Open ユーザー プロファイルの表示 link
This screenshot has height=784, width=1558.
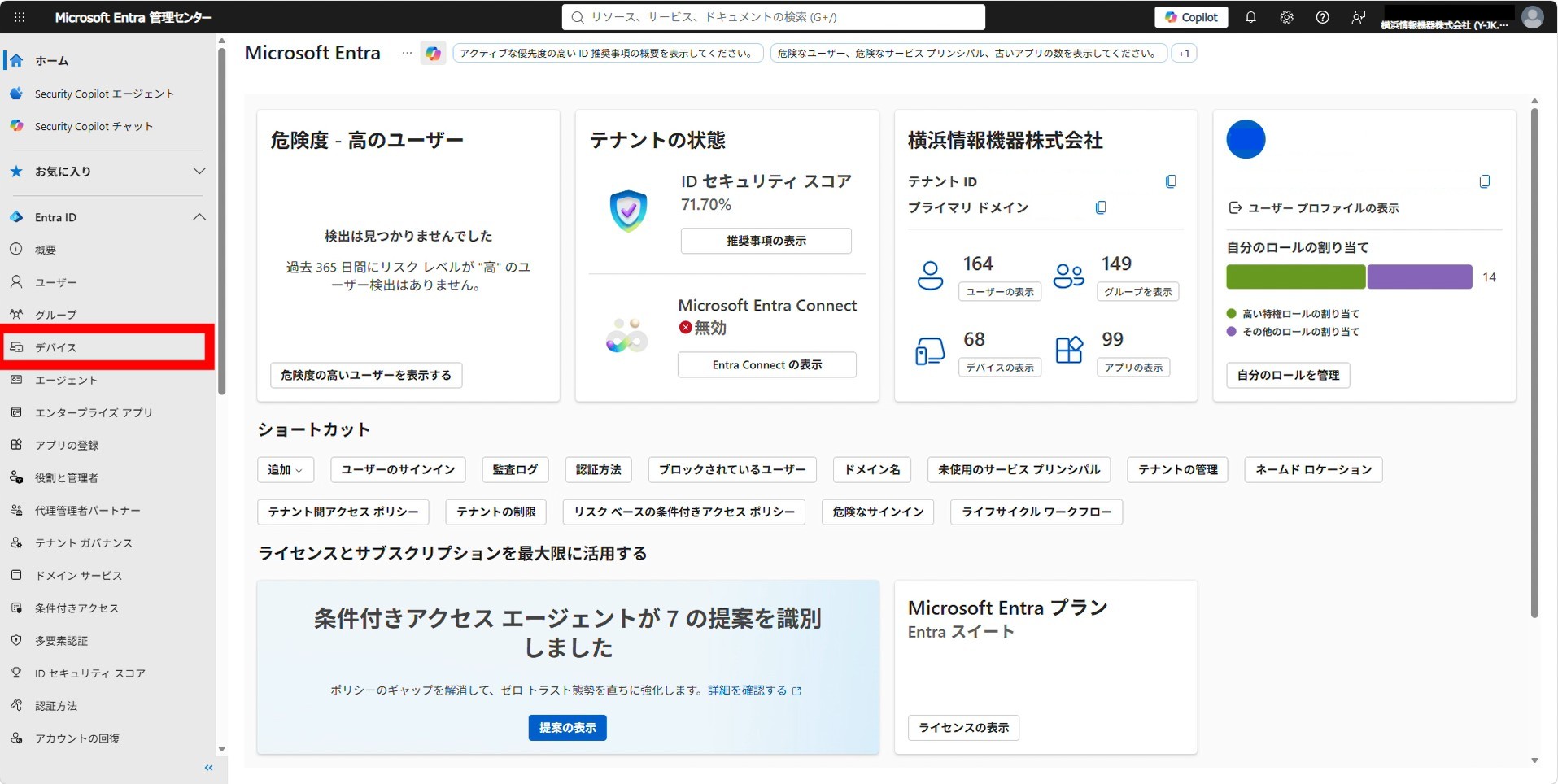pos(1323,208)
